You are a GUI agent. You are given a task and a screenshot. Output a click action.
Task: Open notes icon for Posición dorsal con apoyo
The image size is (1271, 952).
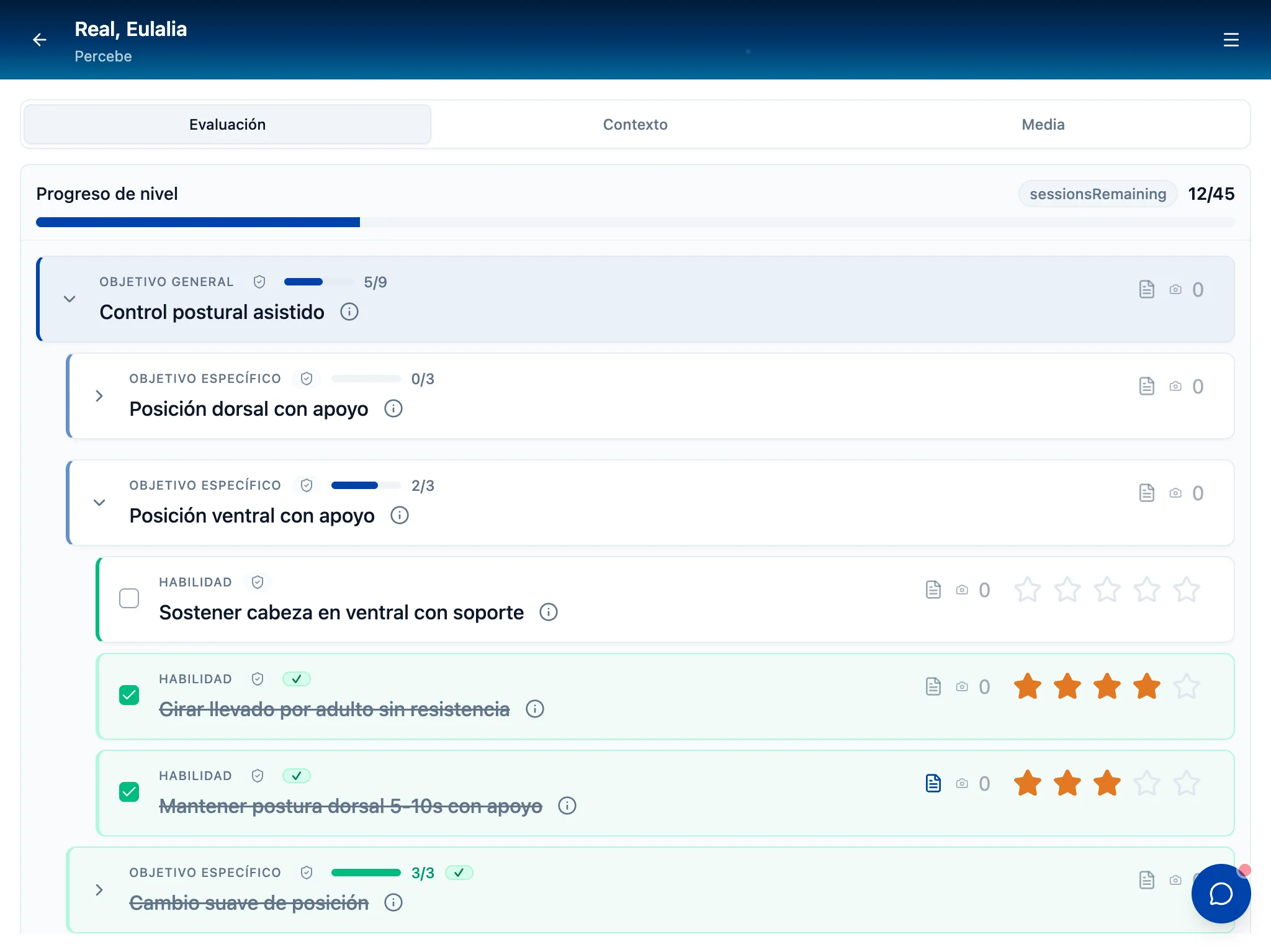pos(1146,386)
